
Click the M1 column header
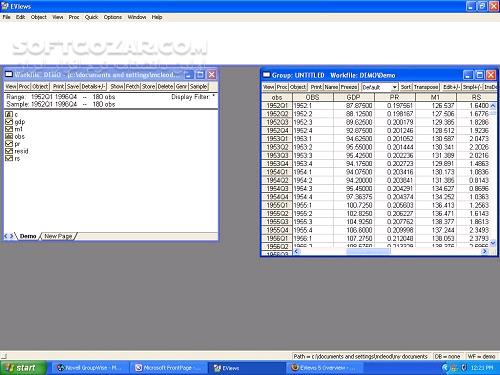pyautogui.click(x=436, y=97)
